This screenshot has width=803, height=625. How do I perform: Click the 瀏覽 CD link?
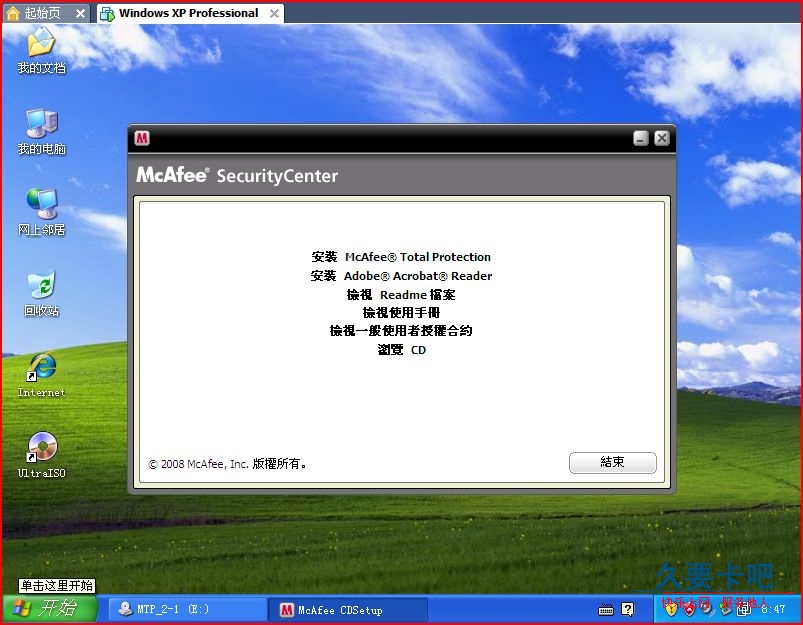[x=401, y=349]
